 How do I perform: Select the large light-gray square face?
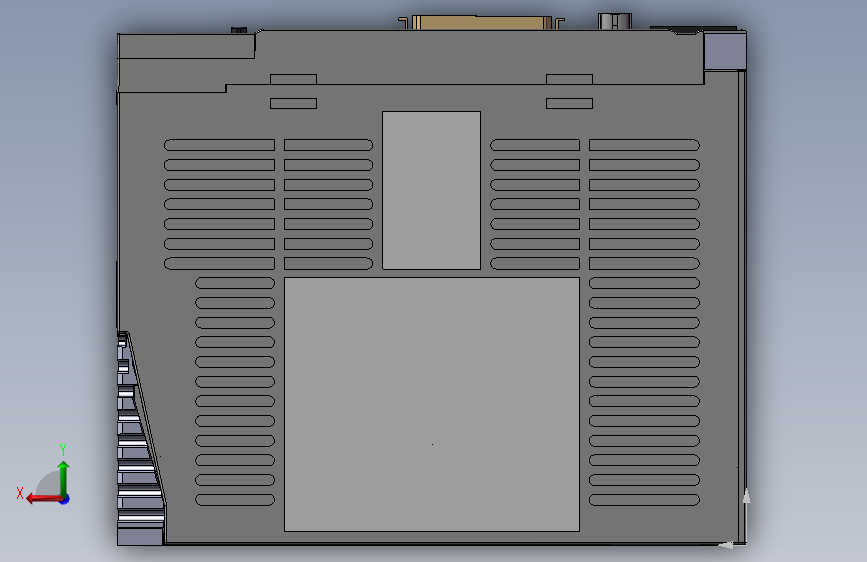pyautogui.click(x=432, y=404)
